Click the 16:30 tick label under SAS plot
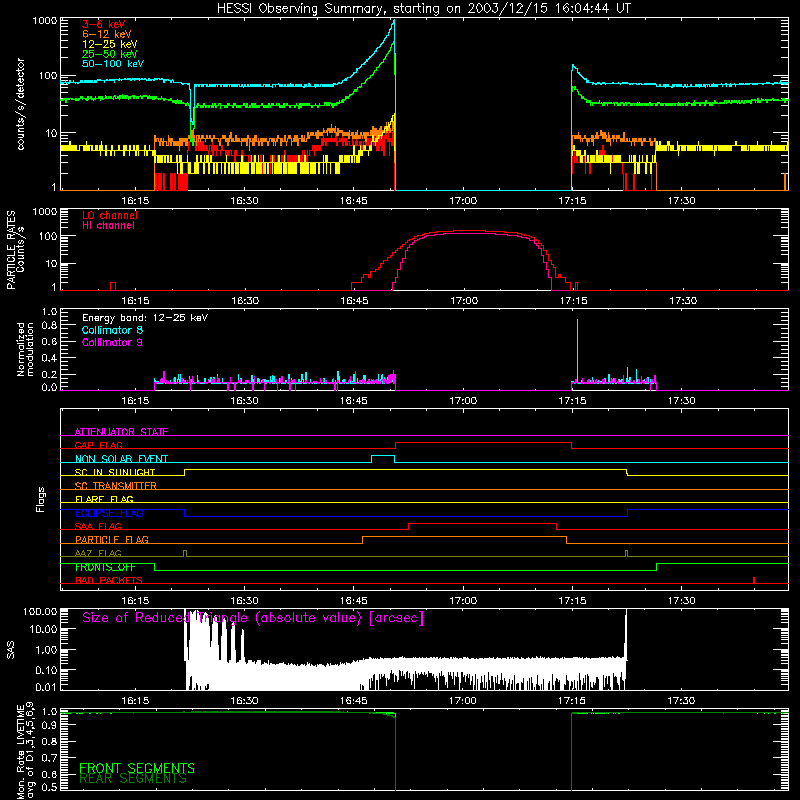The image size is (800, 800). (244, 701)
